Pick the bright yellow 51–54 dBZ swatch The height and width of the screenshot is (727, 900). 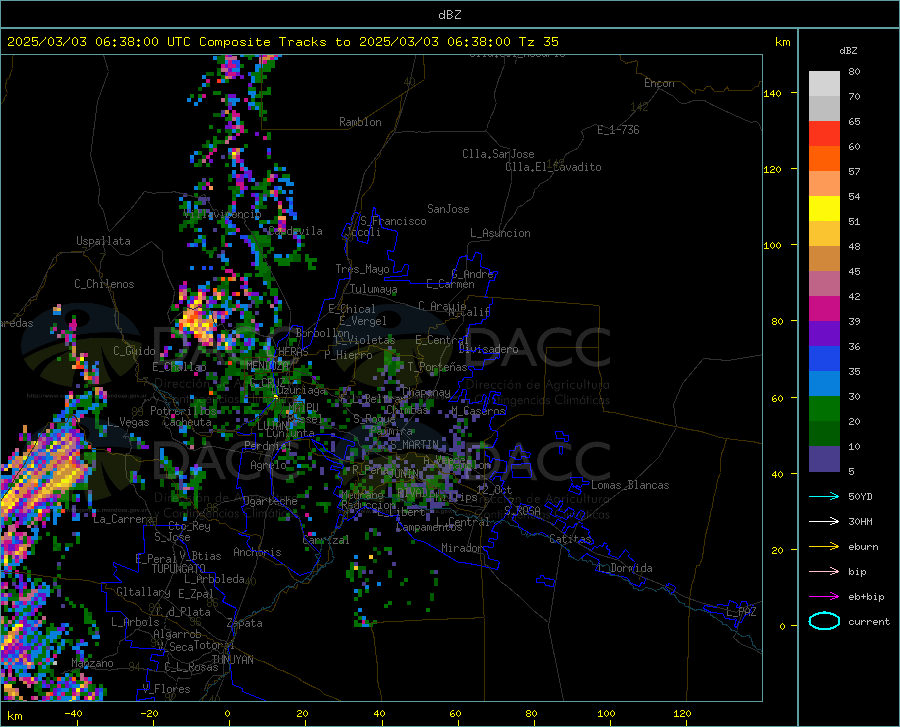point(824,209)
